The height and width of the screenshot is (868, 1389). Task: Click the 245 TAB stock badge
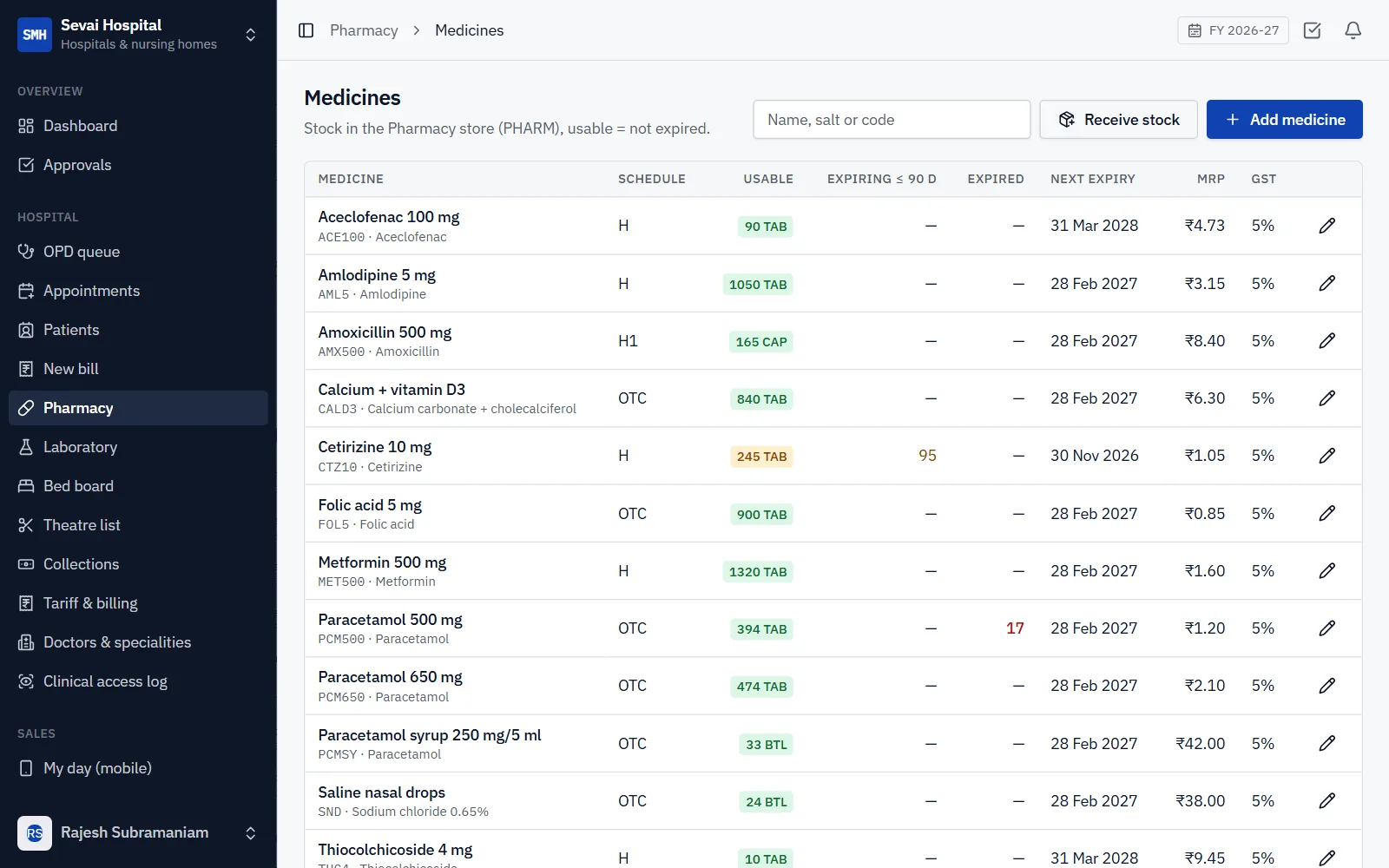click(761, 457)
